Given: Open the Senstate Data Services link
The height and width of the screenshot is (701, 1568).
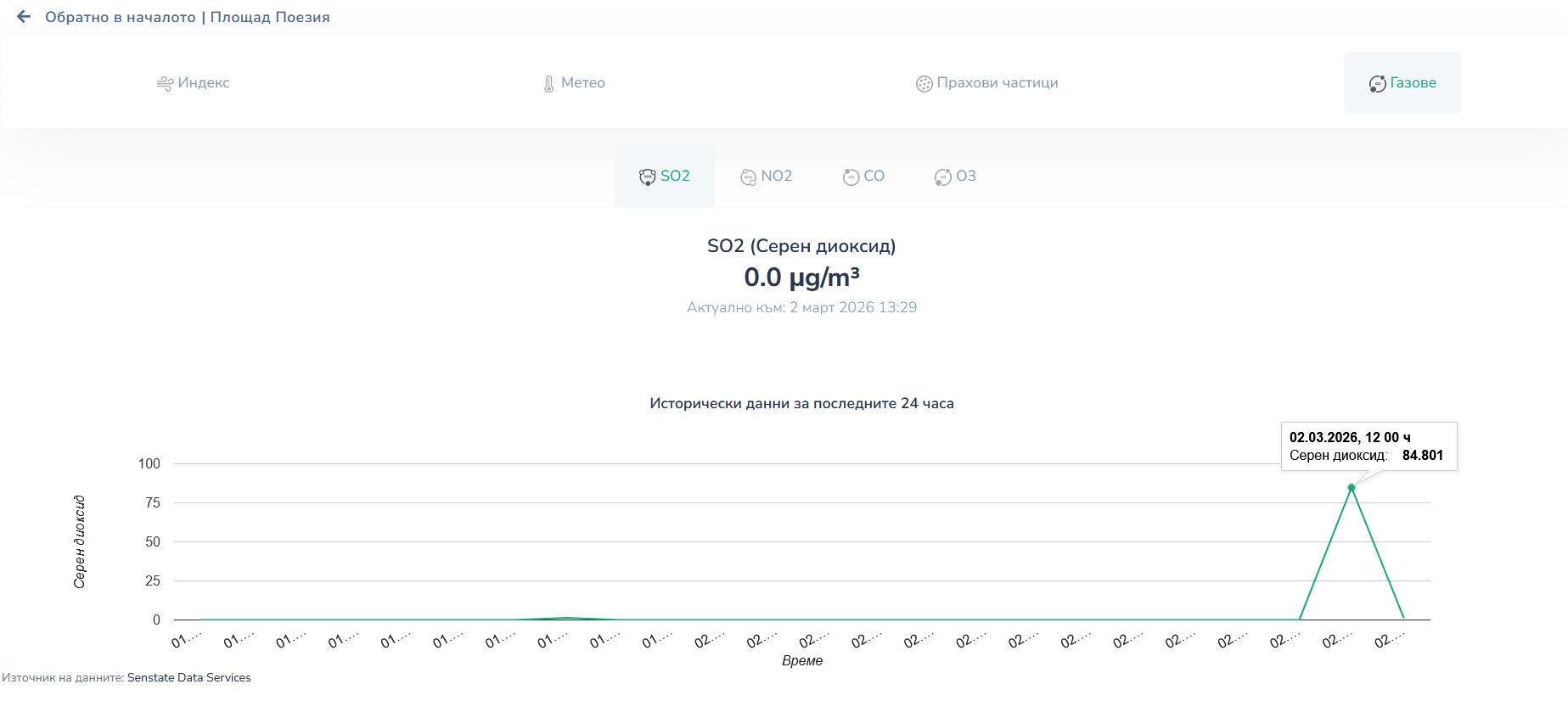Looking at the screenshot, I should (x=188, y=677).
